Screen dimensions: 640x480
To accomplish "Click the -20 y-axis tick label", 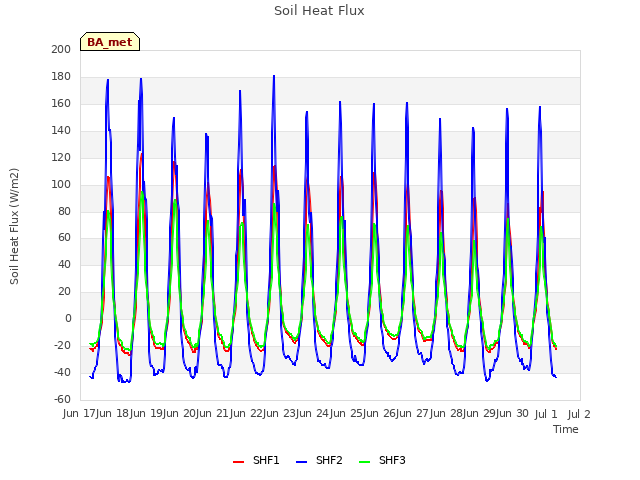I will [x=62, y=346].
